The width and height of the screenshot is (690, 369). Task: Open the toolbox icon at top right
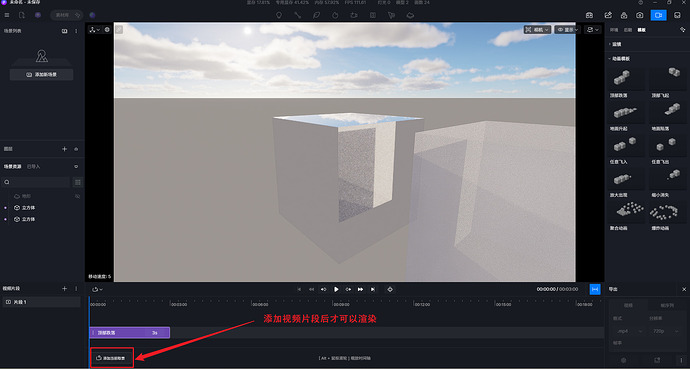point(589,15)
